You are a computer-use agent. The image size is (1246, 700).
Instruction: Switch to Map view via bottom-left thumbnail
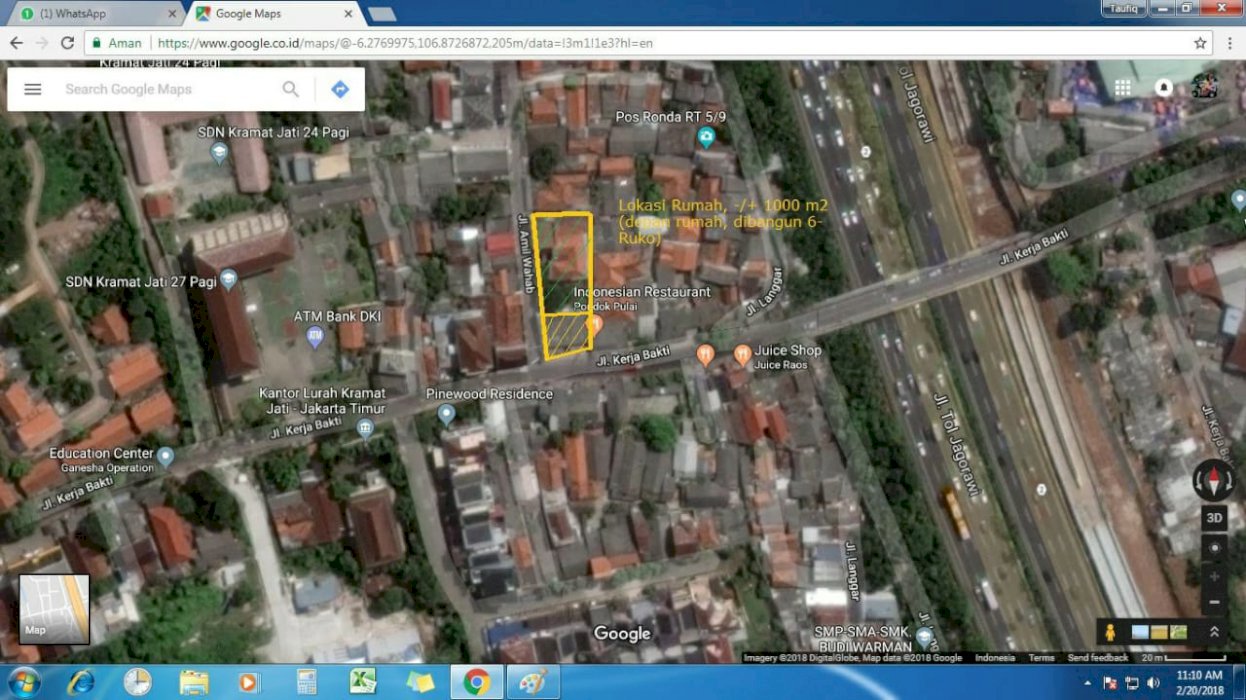[54, 608]
